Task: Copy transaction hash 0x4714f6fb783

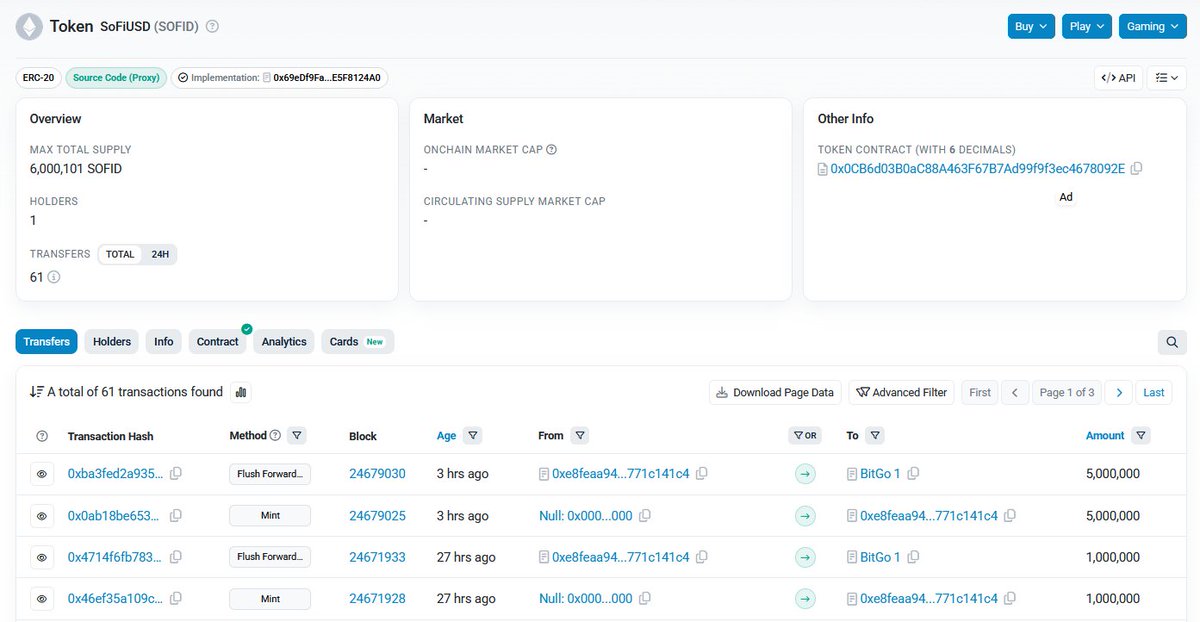Action: [176, 557]
